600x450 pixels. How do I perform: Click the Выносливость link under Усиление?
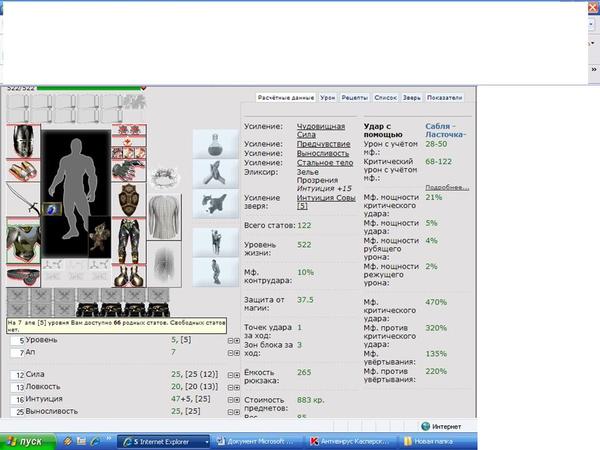(x=323, y=153)
